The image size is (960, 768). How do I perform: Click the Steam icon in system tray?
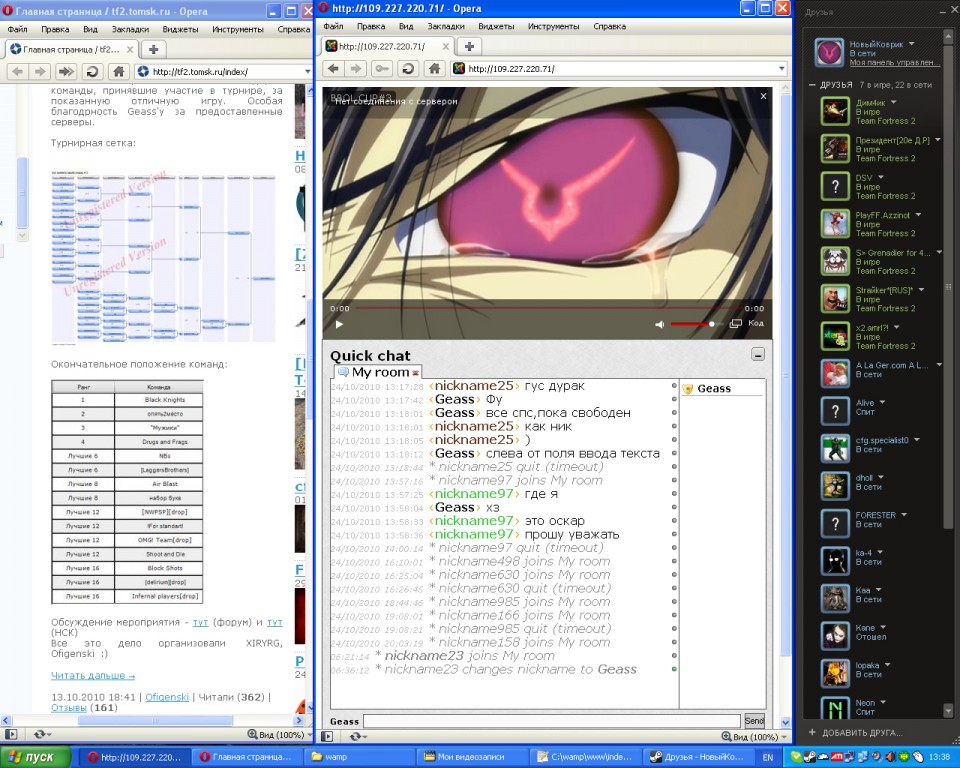click(x=809, y=757)
